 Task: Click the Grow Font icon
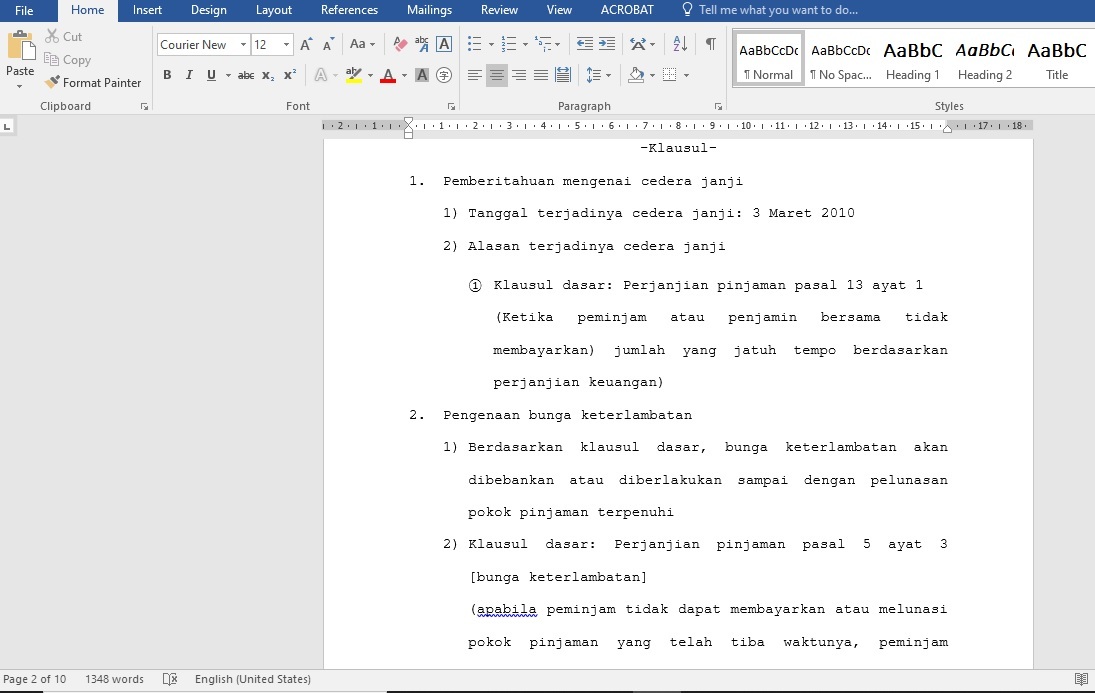coord(307,44)
